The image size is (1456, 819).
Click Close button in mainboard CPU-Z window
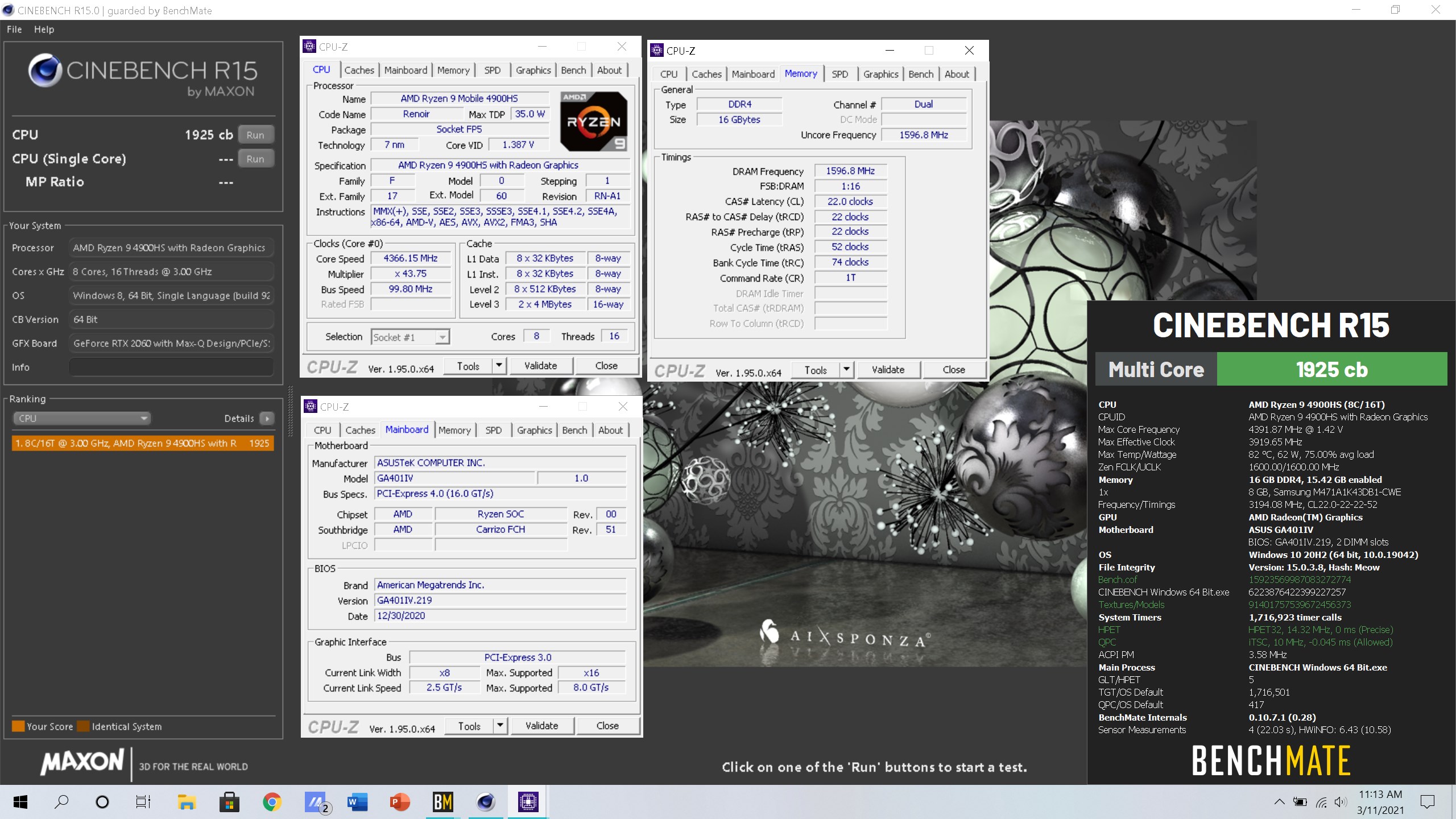click(607, 726)
